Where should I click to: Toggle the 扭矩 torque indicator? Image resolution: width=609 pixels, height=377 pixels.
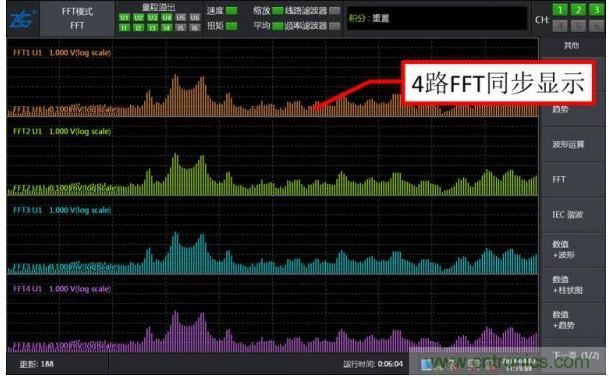point(231,26)
